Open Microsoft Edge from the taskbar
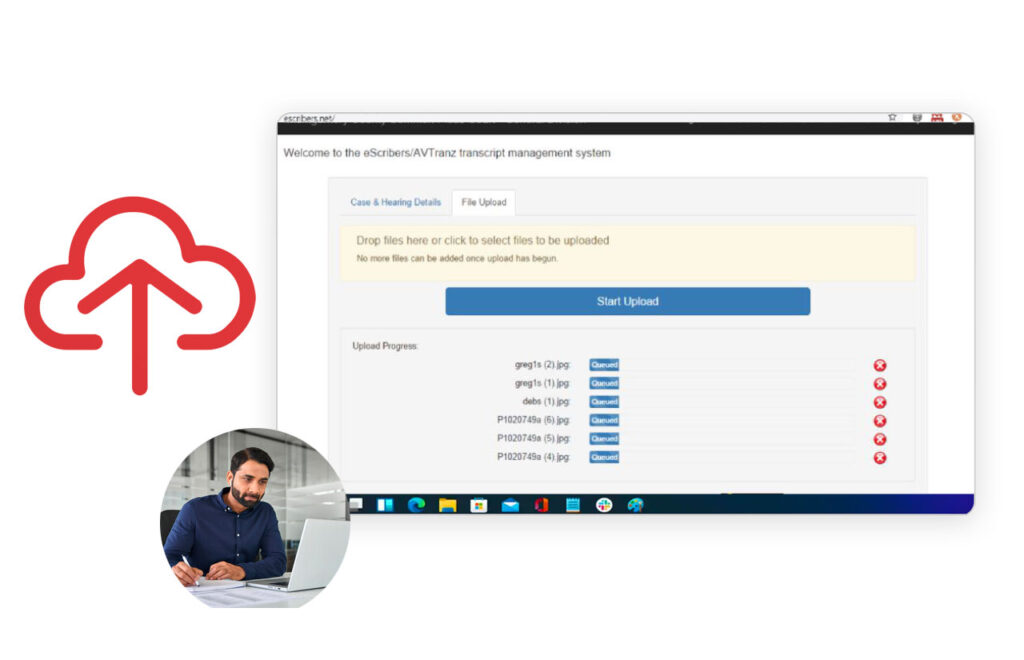 (x=416, y=505)
